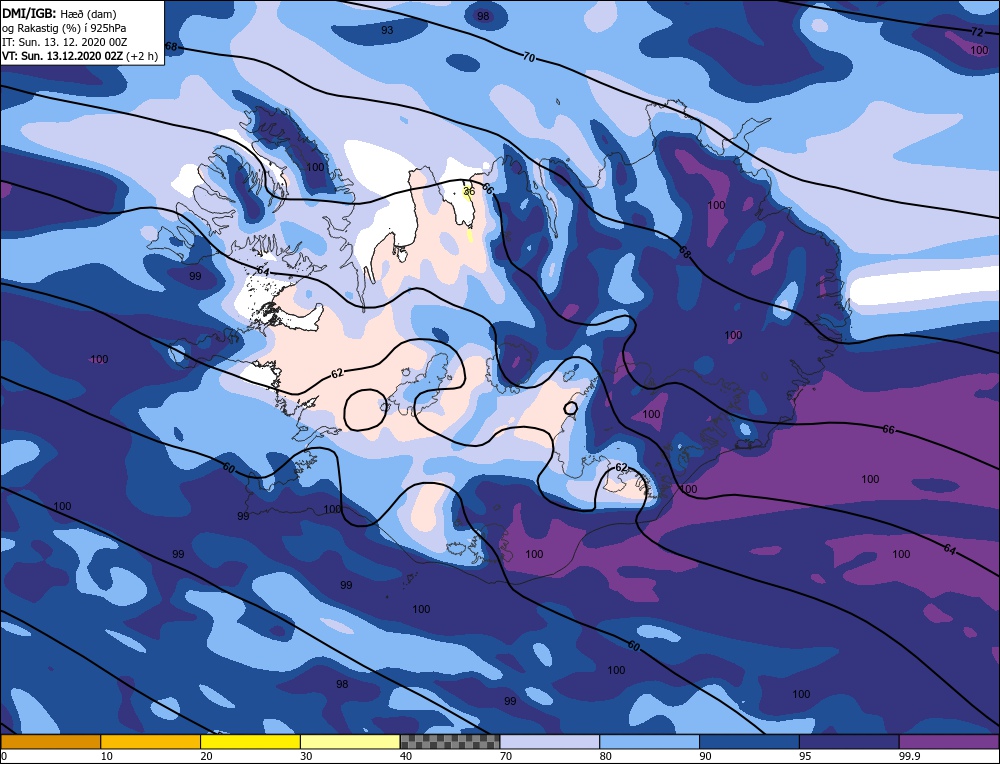
Task: Click the '95' legend scale value
Action: tap(805, 756)
